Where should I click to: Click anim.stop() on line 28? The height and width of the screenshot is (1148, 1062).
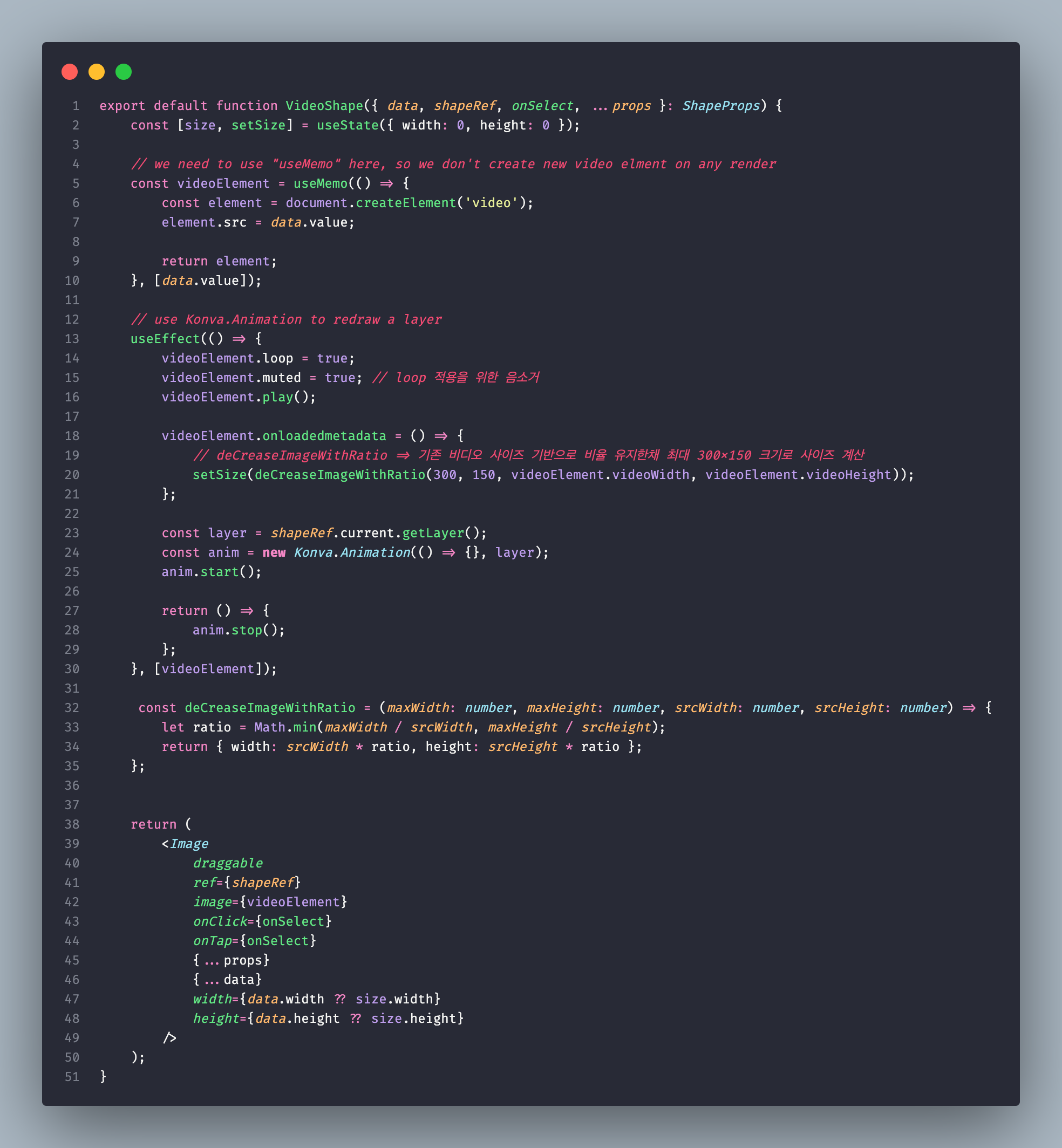(238, 630)
